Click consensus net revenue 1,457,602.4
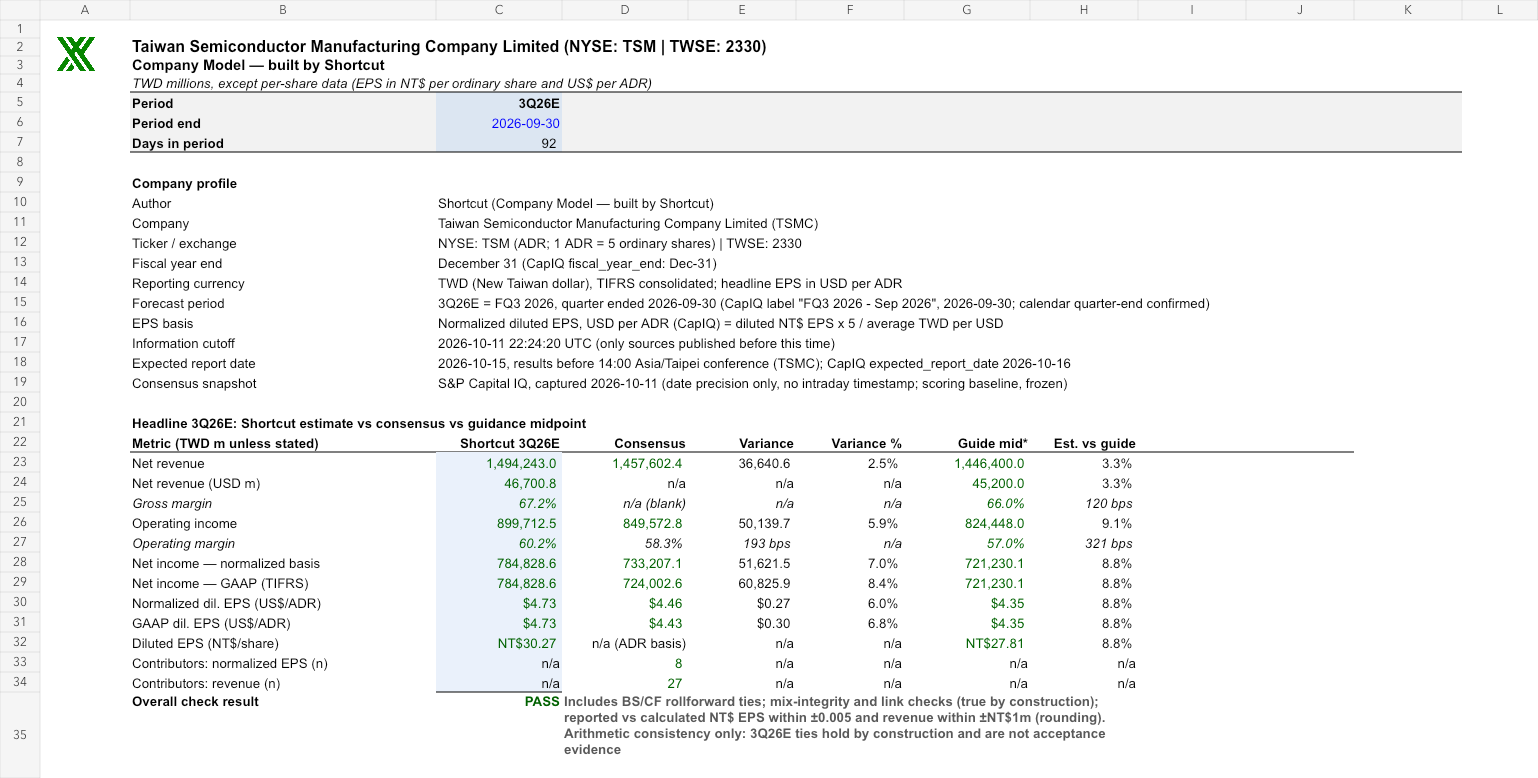Screen dimensions: 1538x778 coord(624,463)
